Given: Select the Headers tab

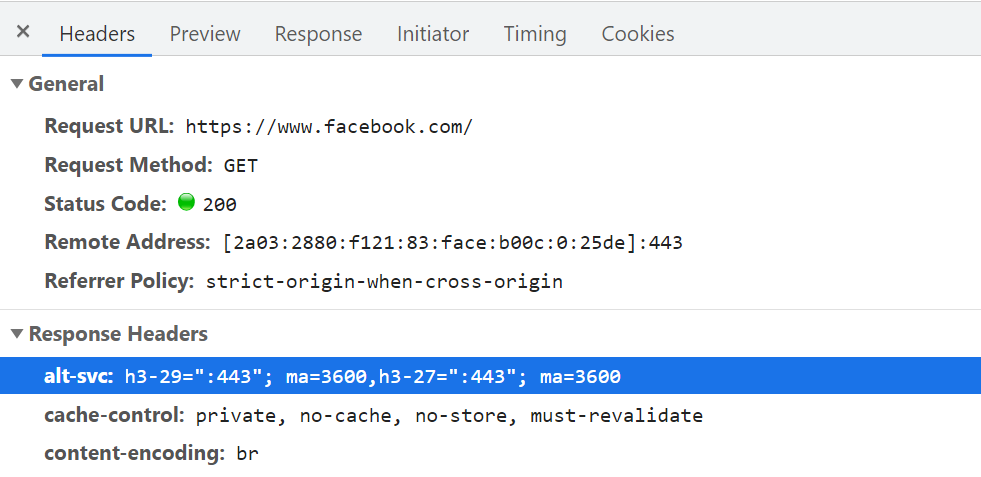Looking at the screenshot, I should pyautogui.click(x=97, y=33).
